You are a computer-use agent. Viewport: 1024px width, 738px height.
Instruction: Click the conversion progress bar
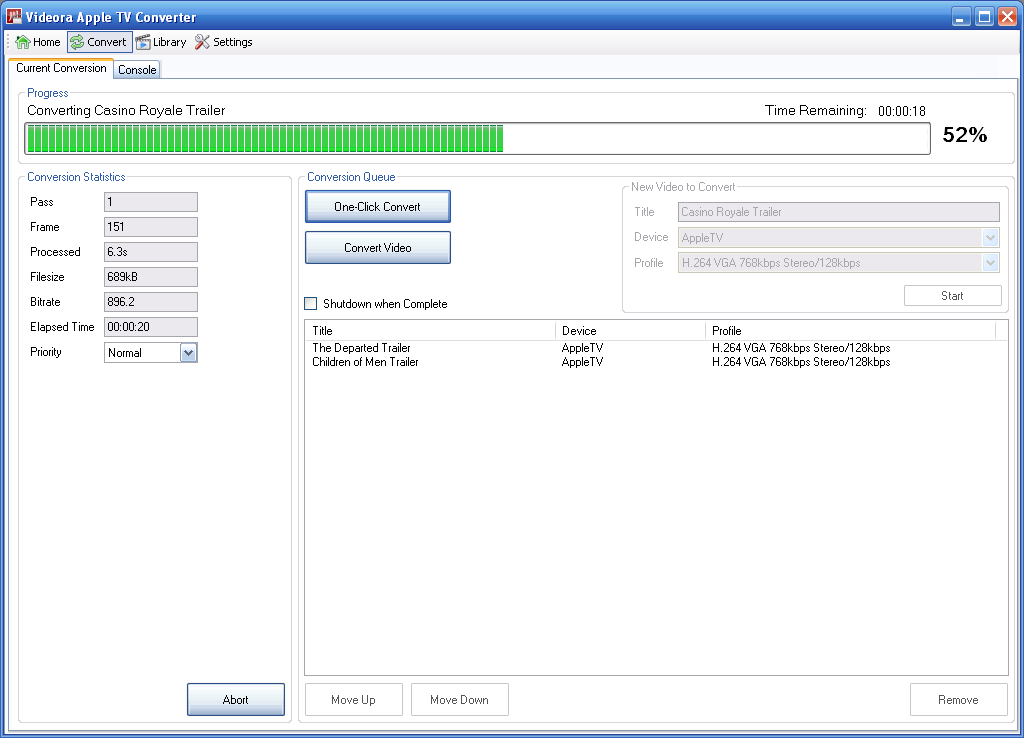(477, 139)
